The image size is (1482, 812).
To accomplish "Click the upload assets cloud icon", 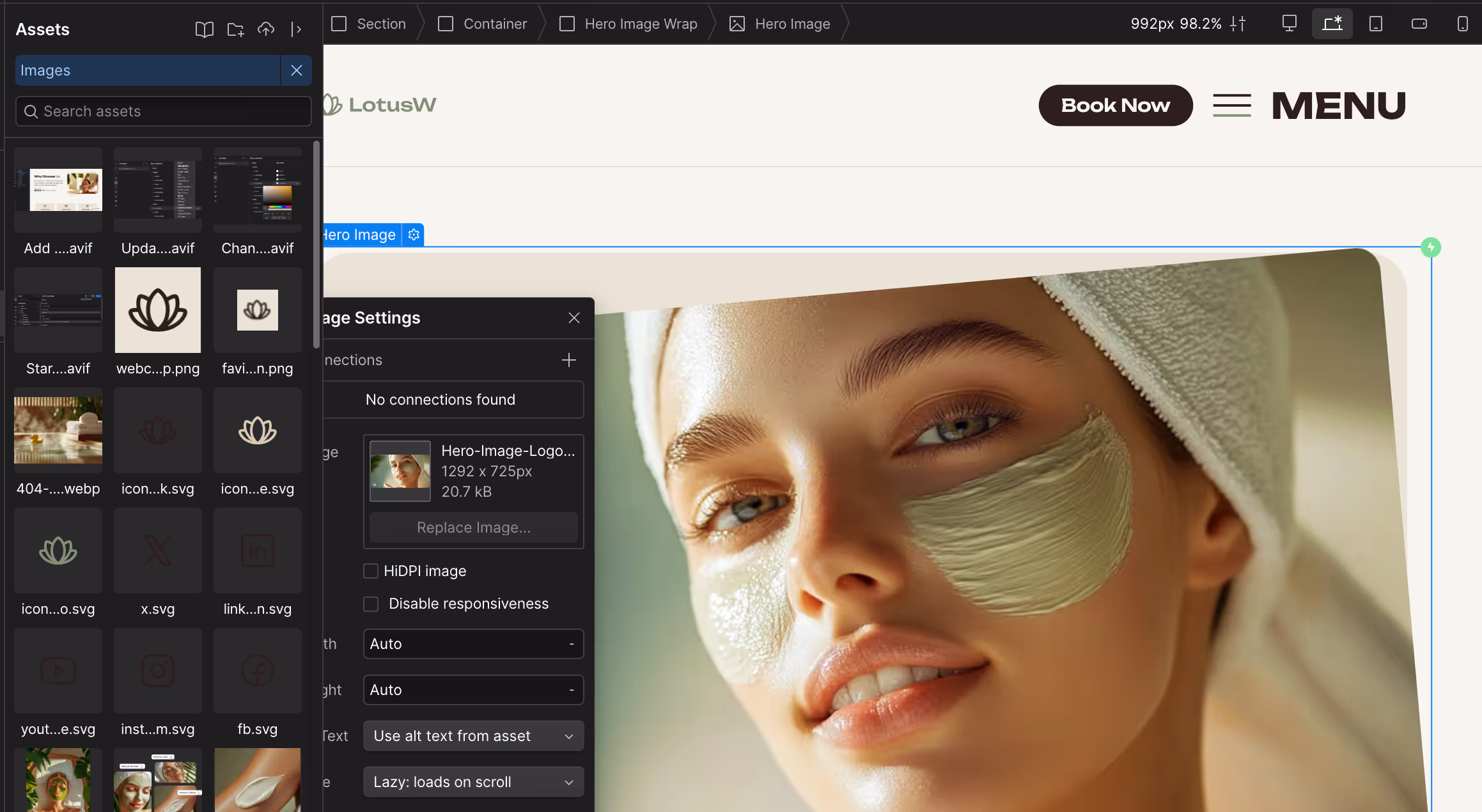I will tap(266, 29).
